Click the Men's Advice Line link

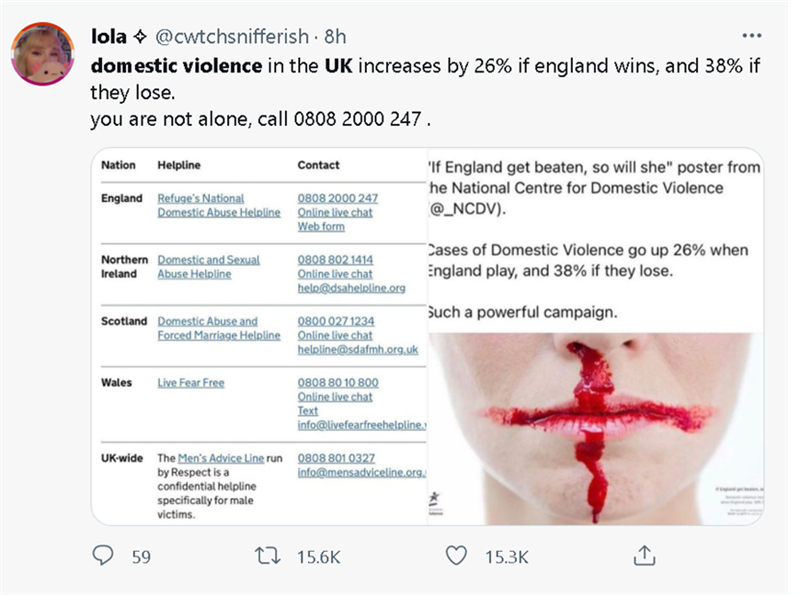tap(212, 458)
